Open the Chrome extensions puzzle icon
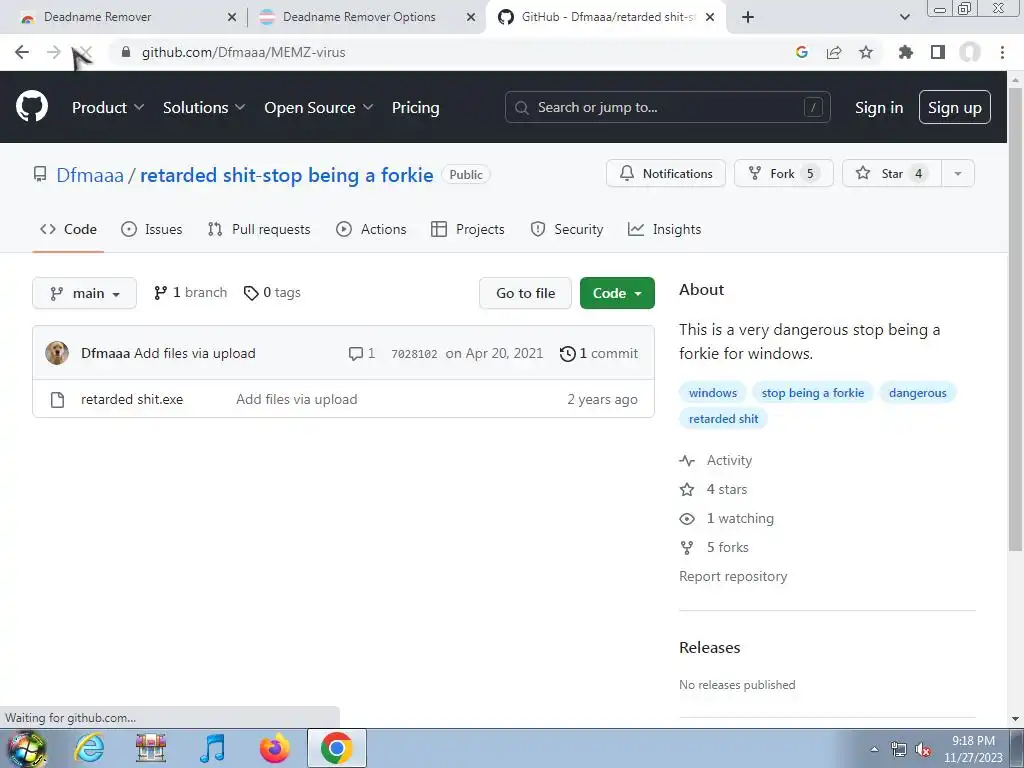Viewport: 1024px width, 768px height. 905,52
